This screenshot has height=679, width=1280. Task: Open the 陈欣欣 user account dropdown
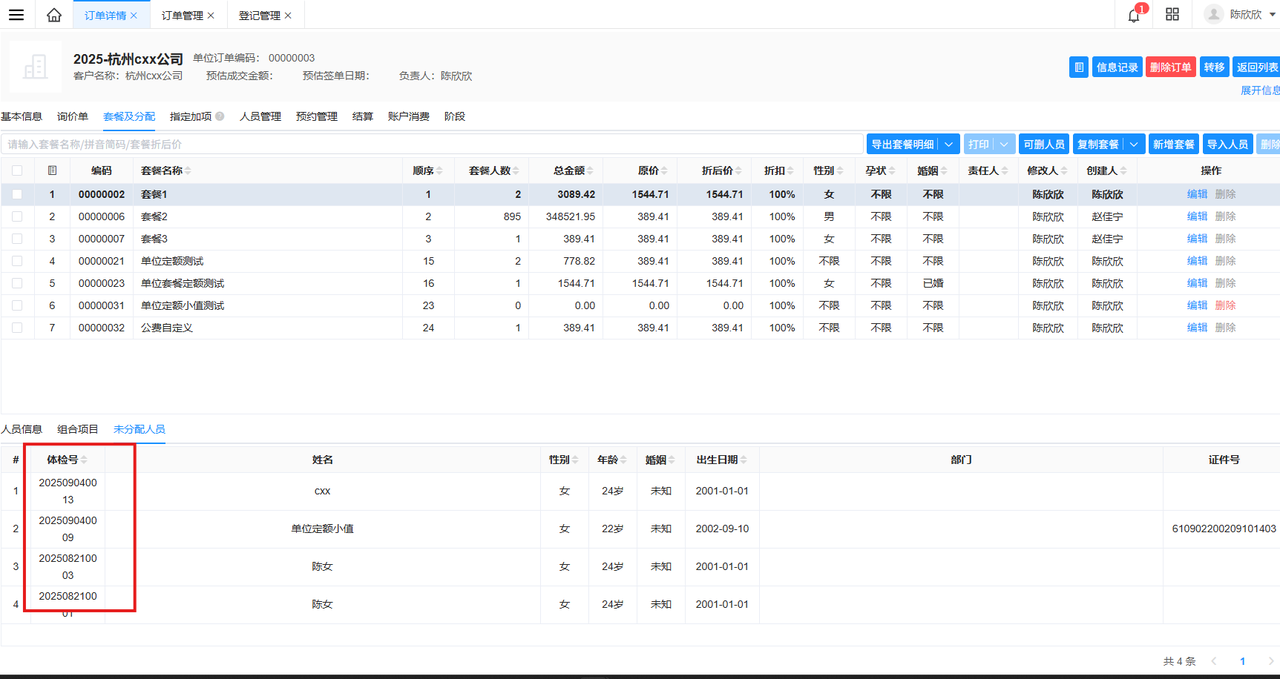(x=1240, y=15)
